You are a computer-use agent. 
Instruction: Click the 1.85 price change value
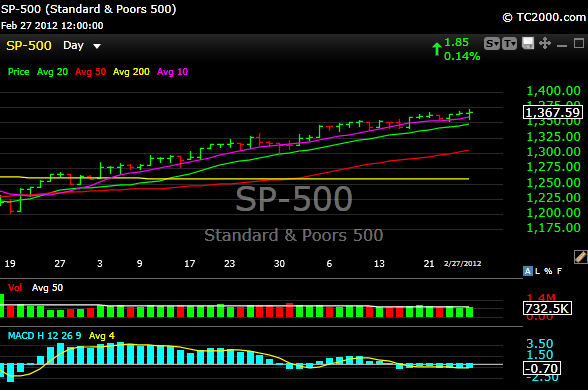tap(456, 42)
